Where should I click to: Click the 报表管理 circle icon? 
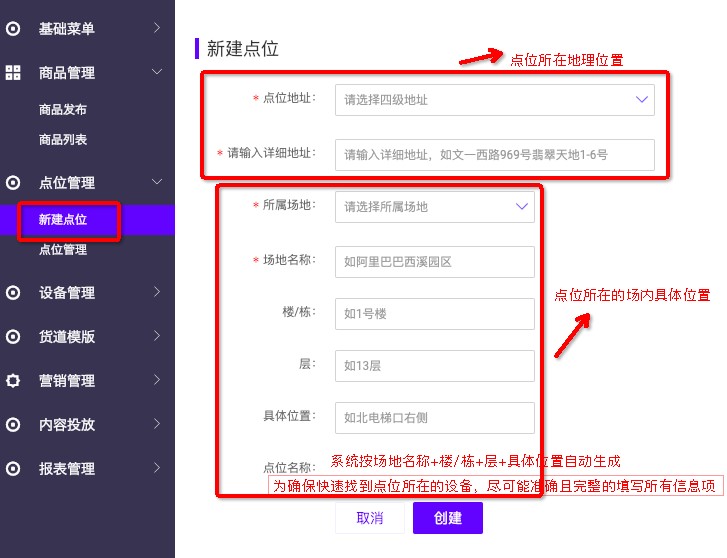[x=13, y=468]
